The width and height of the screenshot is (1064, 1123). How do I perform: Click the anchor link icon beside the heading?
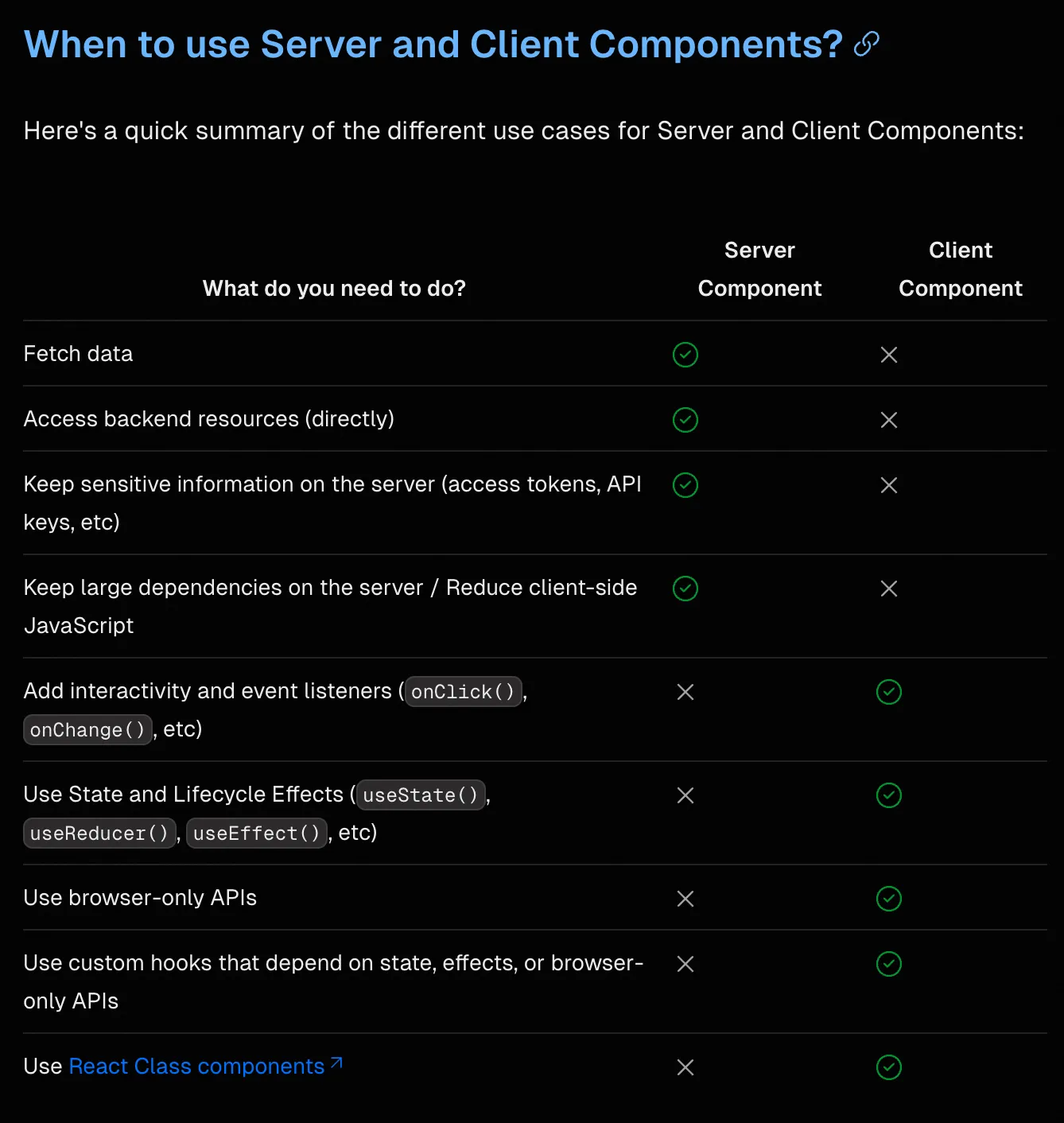coord(866,45)
